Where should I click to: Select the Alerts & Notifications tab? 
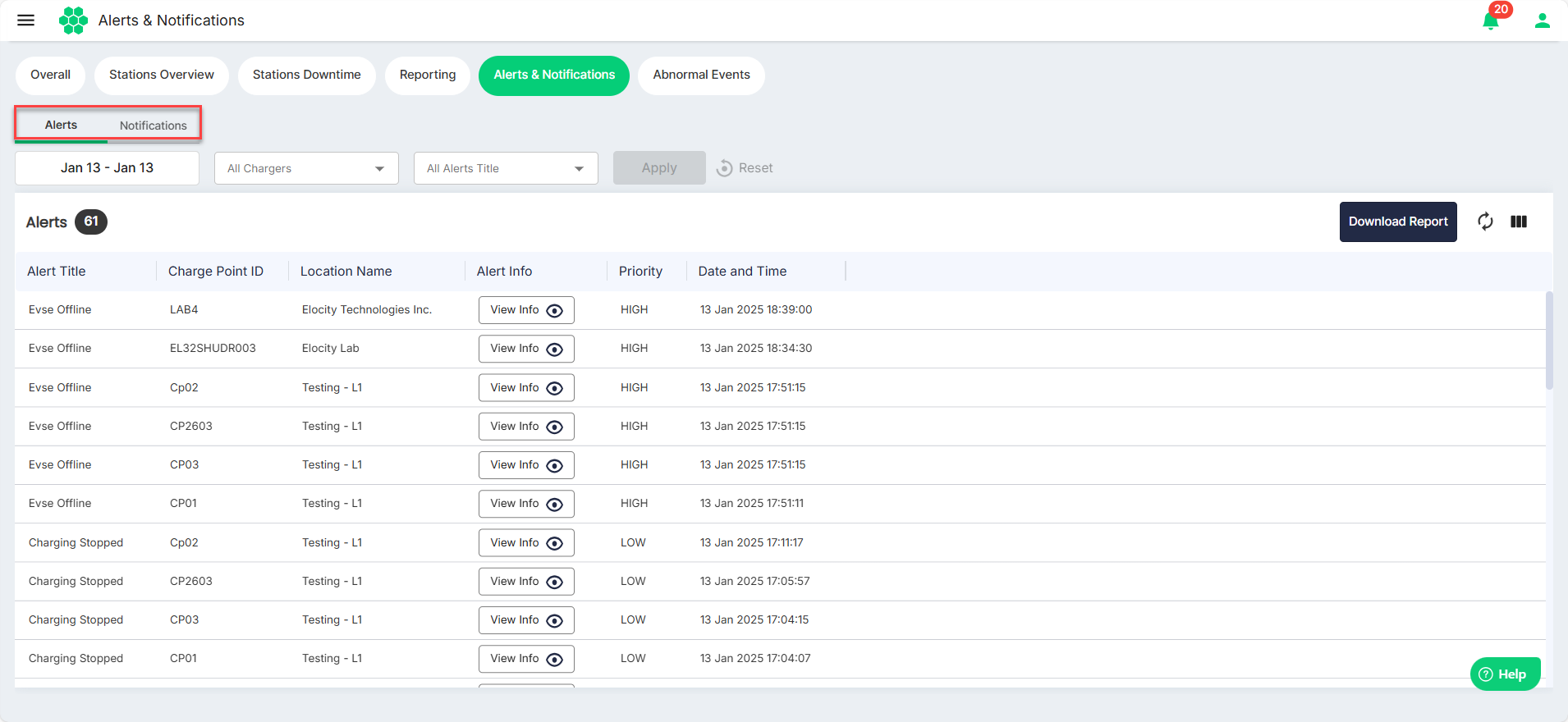point(554,75)
